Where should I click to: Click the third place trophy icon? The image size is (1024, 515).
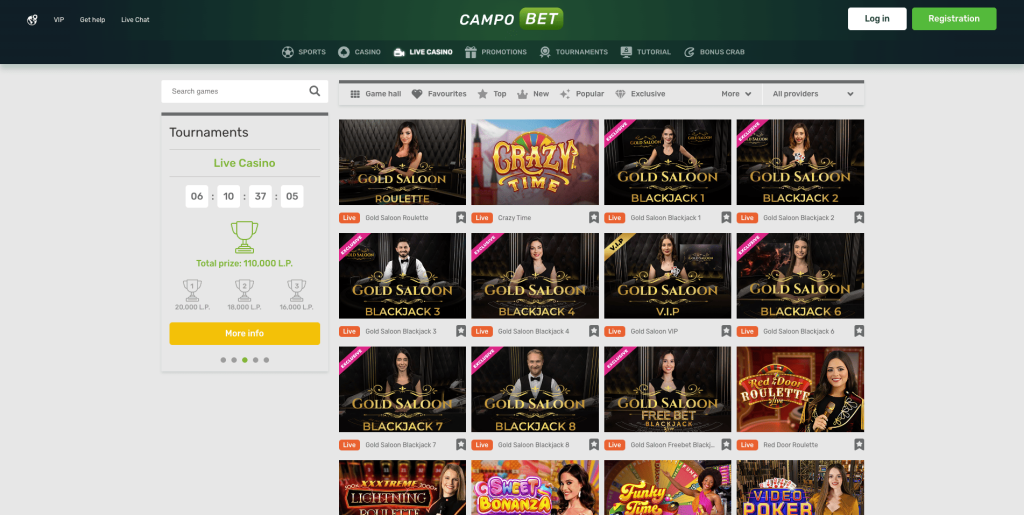pyautogui.click(x=296, y=290)
